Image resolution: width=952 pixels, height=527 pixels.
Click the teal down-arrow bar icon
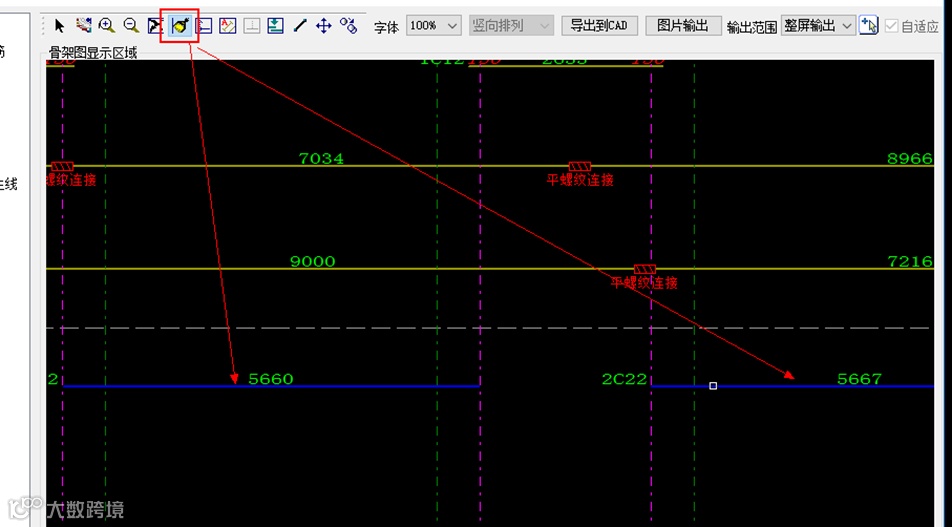276,26
